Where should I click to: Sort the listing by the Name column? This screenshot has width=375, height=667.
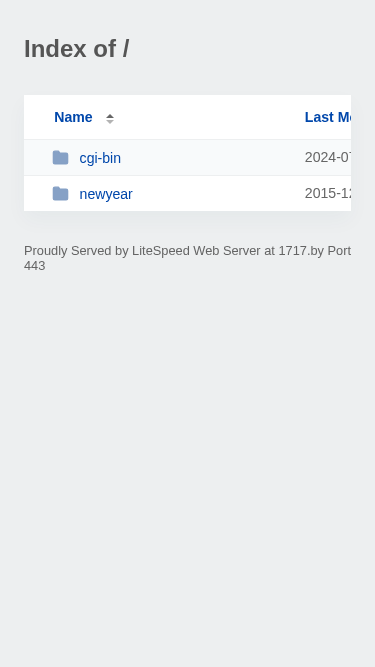[x=73, y=117]
